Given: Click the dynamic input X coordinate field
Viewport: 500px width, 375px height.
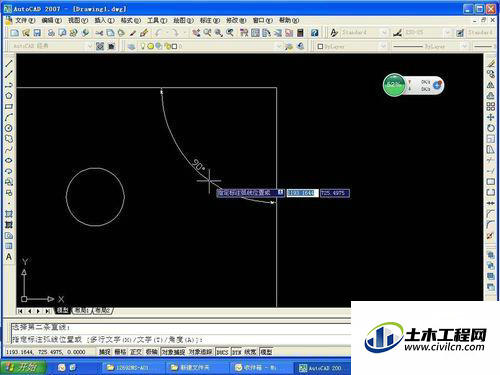Looking at the screenshot, I should point(302,193).
